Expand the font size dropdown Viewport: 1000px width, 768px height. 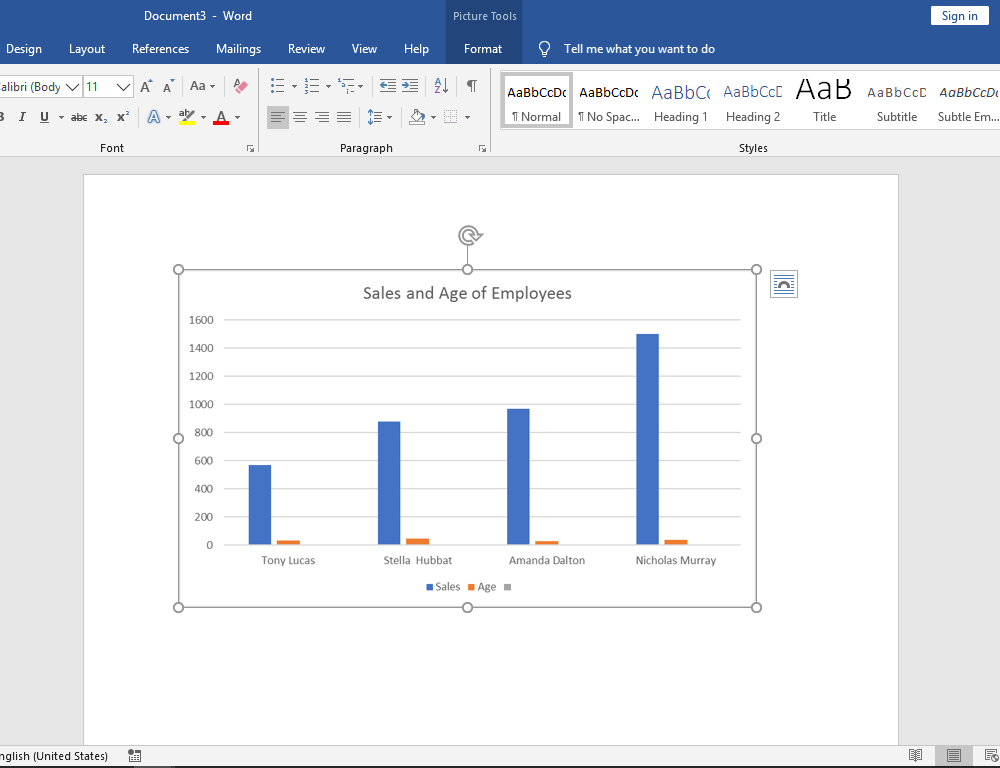point(125,87)
